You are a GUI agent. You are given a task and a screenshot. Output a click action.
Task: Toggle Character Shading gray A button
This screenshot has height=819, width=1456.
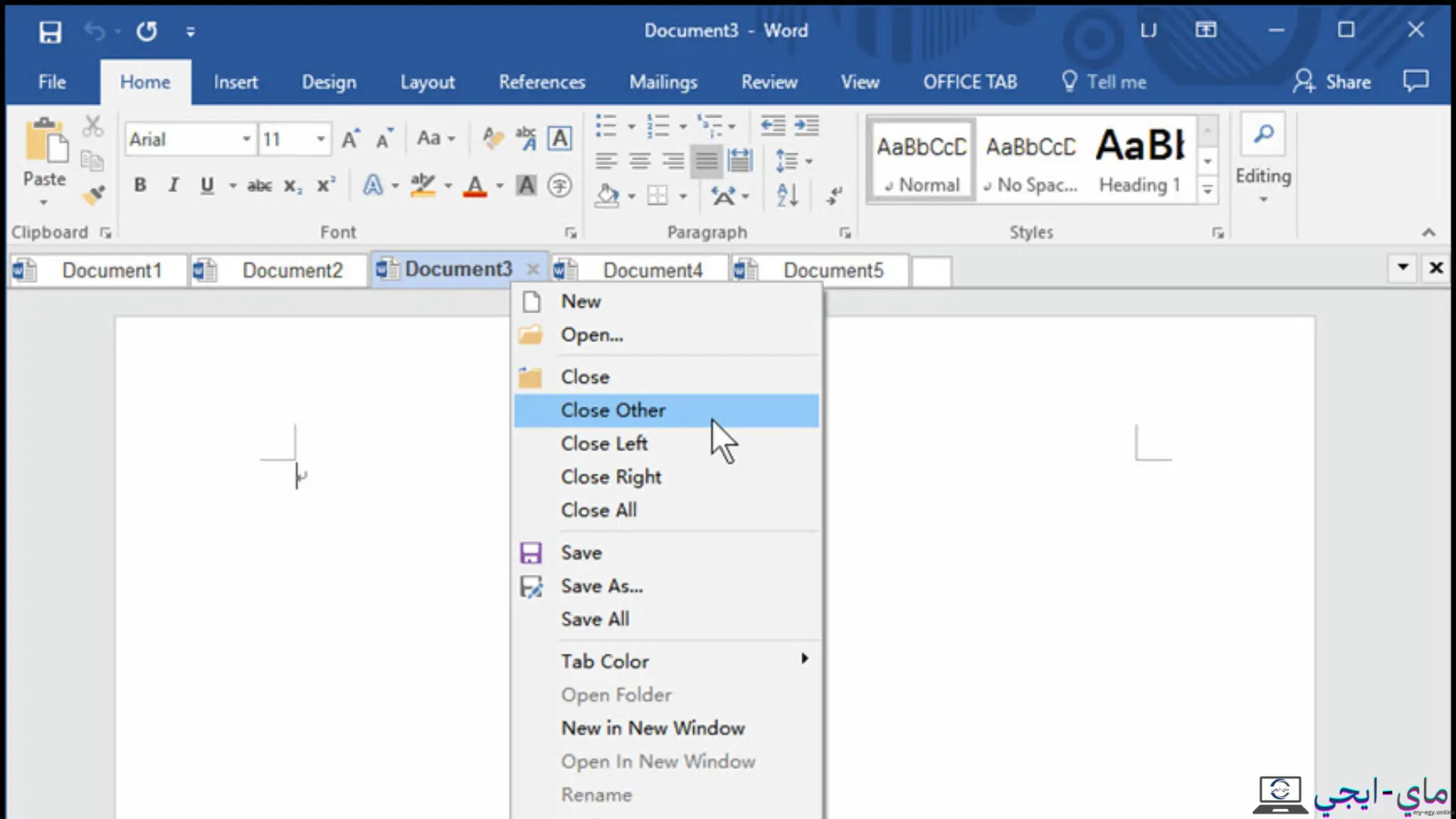[526, 185]
